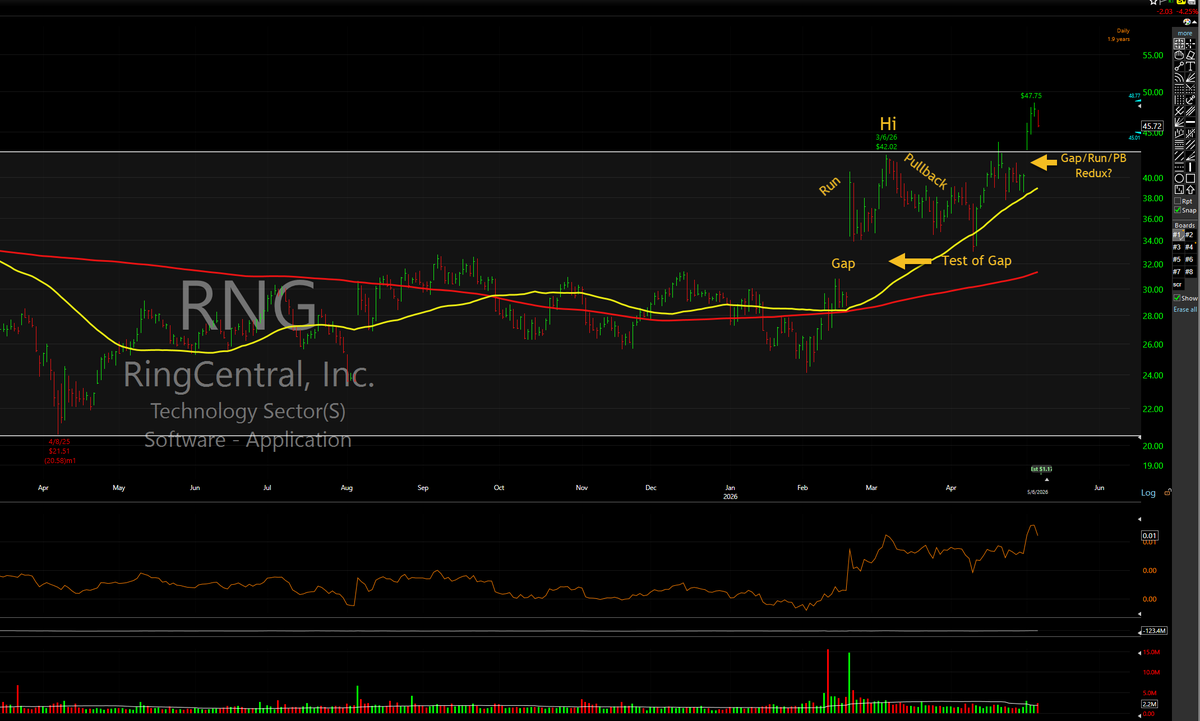Screen dimensions: 1200x721
Task: Click the star icon at top edge
Action: 1153,2
